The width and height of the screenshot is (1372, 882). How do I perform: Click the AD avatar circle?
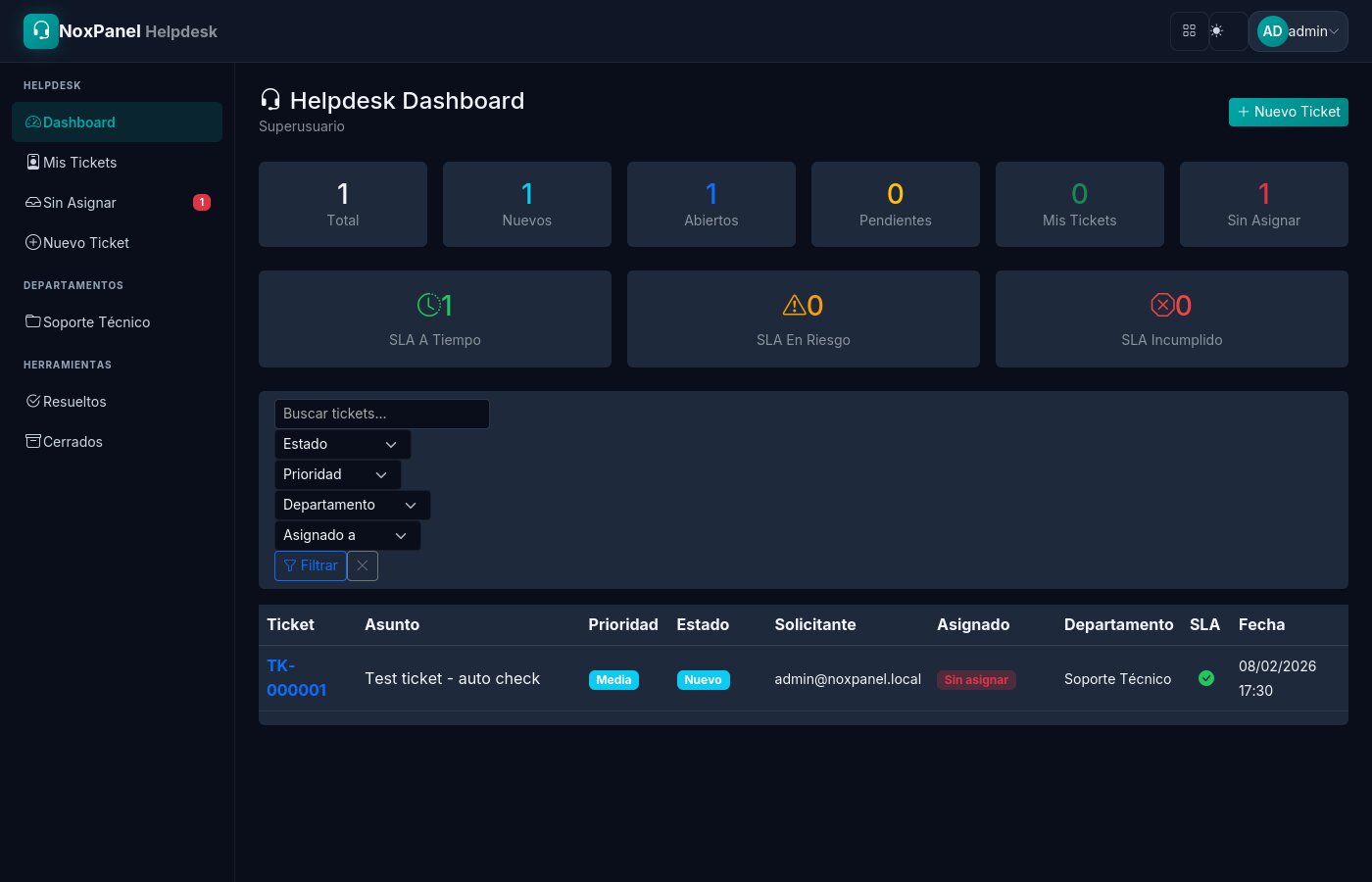(x=1272, y=31)
